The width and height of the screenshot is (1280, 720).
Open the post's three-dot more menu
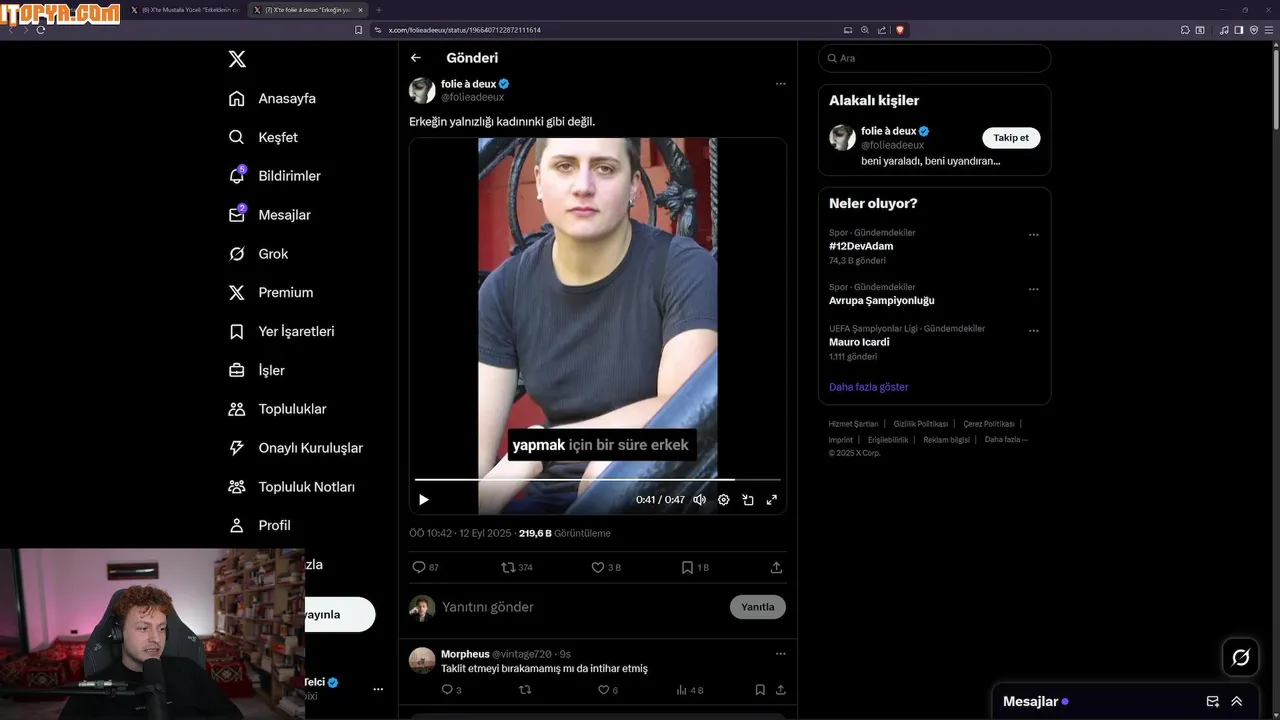[x=780, y=84]
